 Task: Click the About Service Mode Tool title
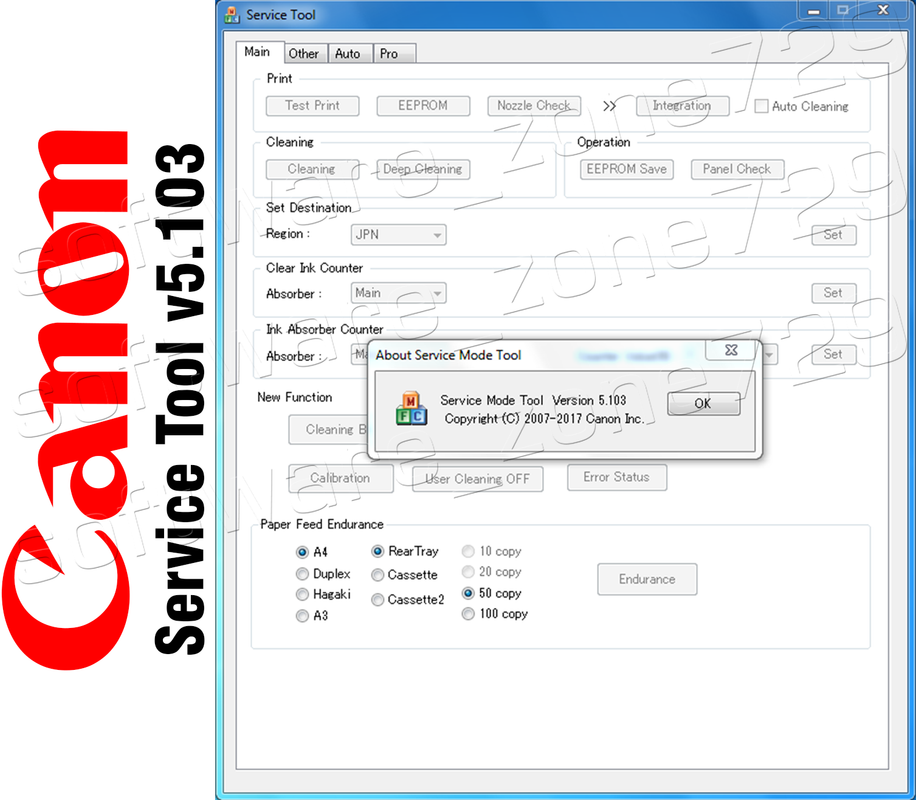tap(448, 355)
